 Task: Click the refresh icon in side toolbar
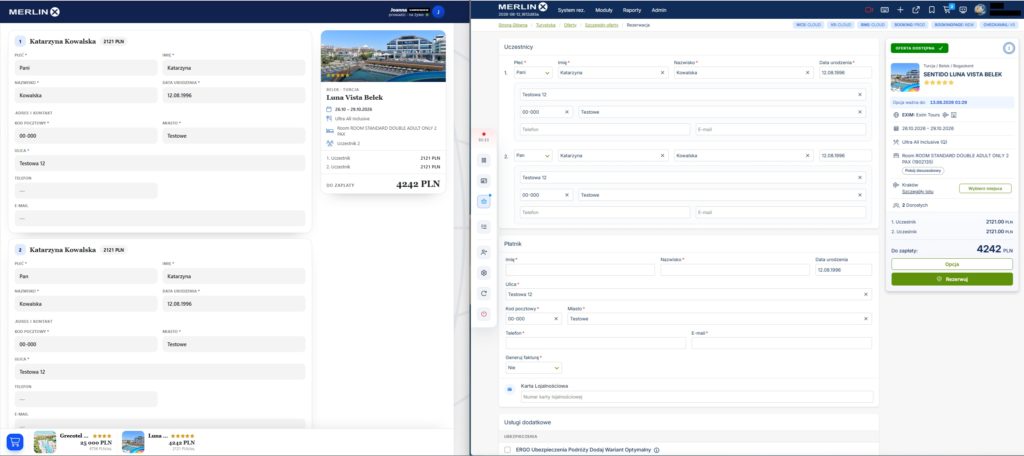pyautogui.click(x=484, y=293)
